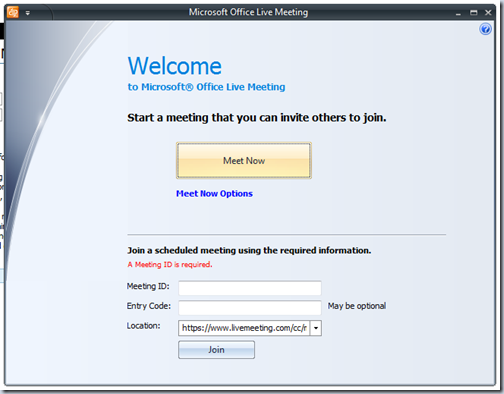Screen dimensions: 504x394
Task: Click the 'A Meeting ID is required.' error text
Action: [170, 265]
